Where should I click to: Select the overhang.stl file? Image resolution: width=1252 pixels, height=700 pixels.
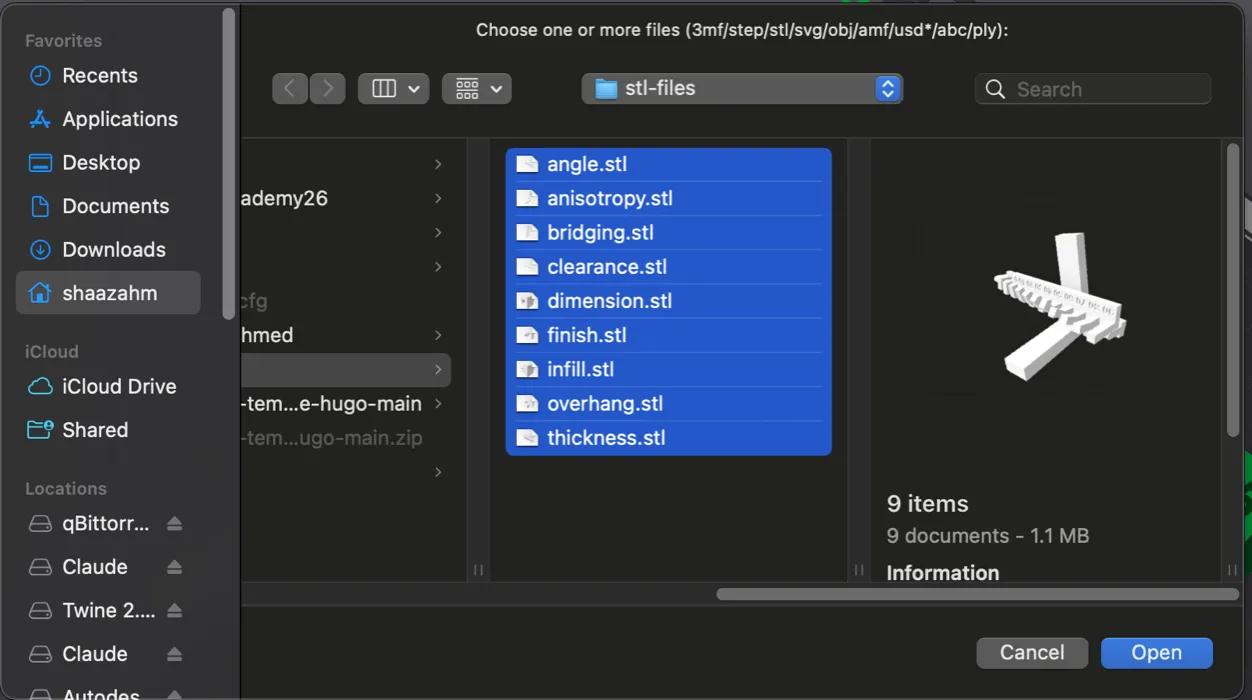point(668,404)
